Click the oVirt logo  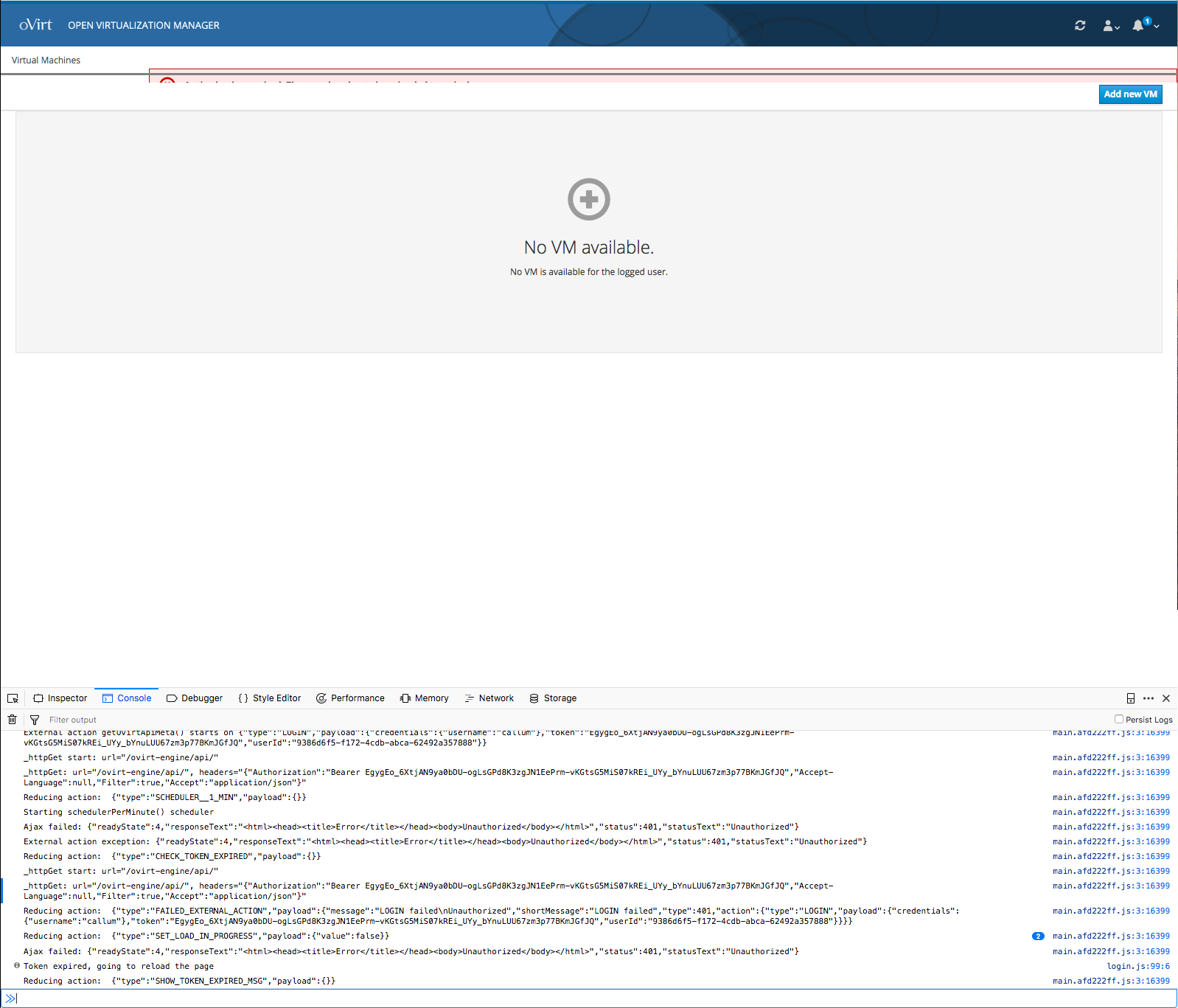35,25
